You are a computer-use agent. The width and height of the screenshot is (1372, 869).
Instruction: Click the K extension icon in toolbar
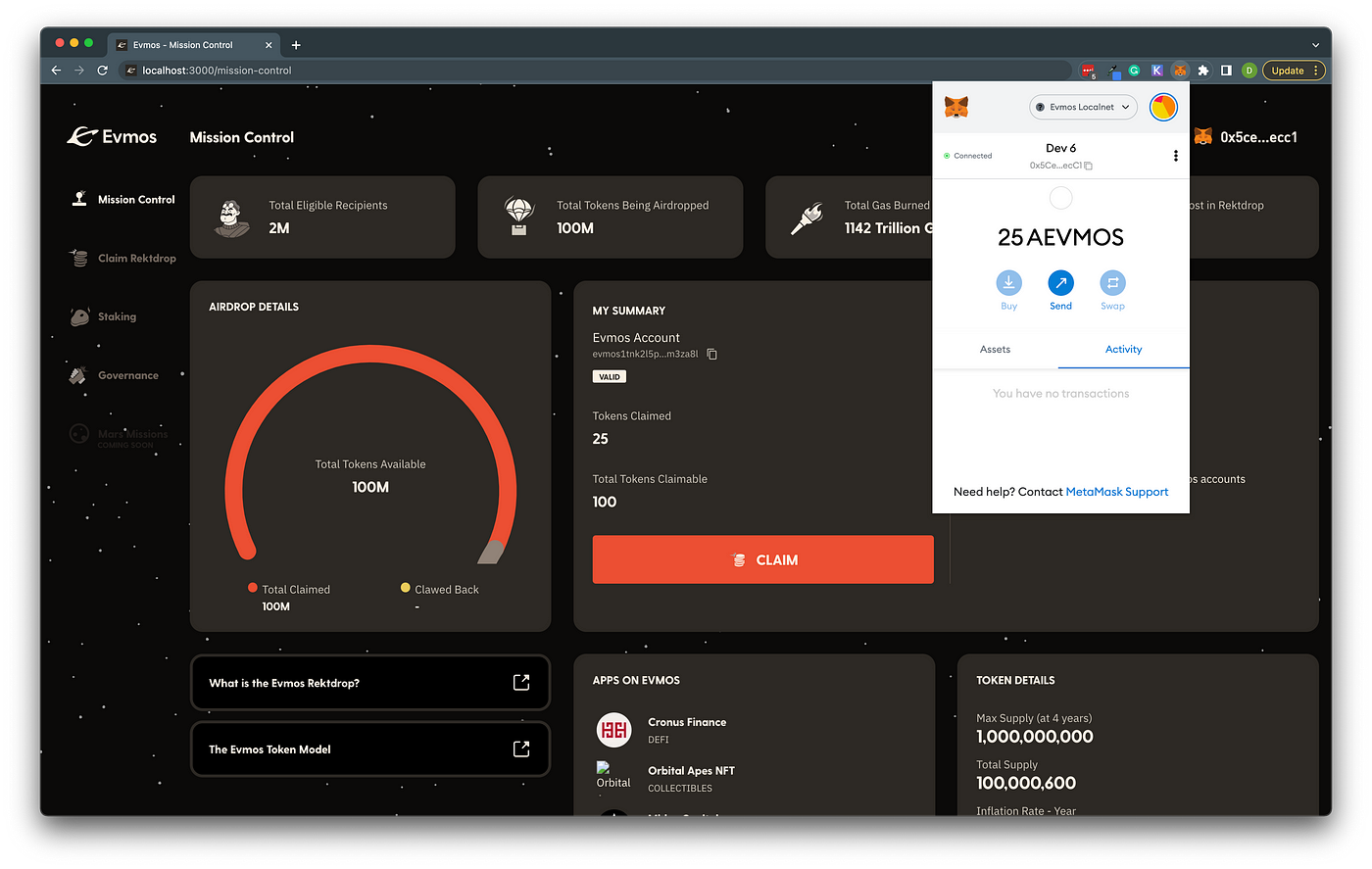[x=1156, y=71]
